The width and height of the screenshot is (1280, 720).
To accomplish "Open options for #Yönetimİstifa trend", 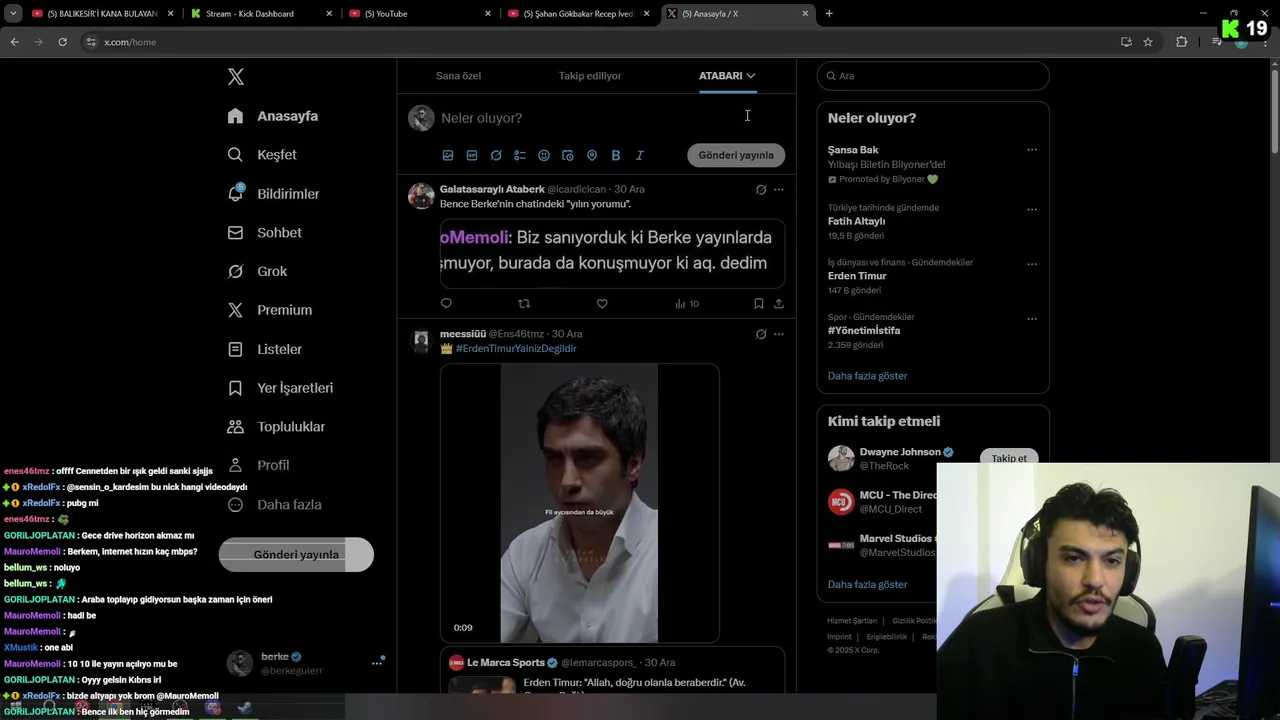I will (x=1032, y=319).
